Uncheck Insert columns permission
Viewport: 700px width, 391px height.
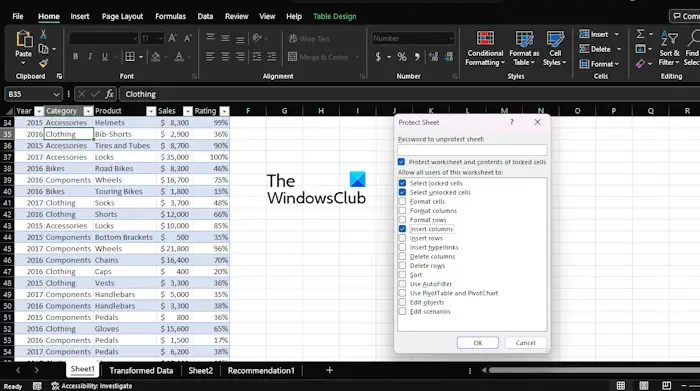[x=402, y=229]
